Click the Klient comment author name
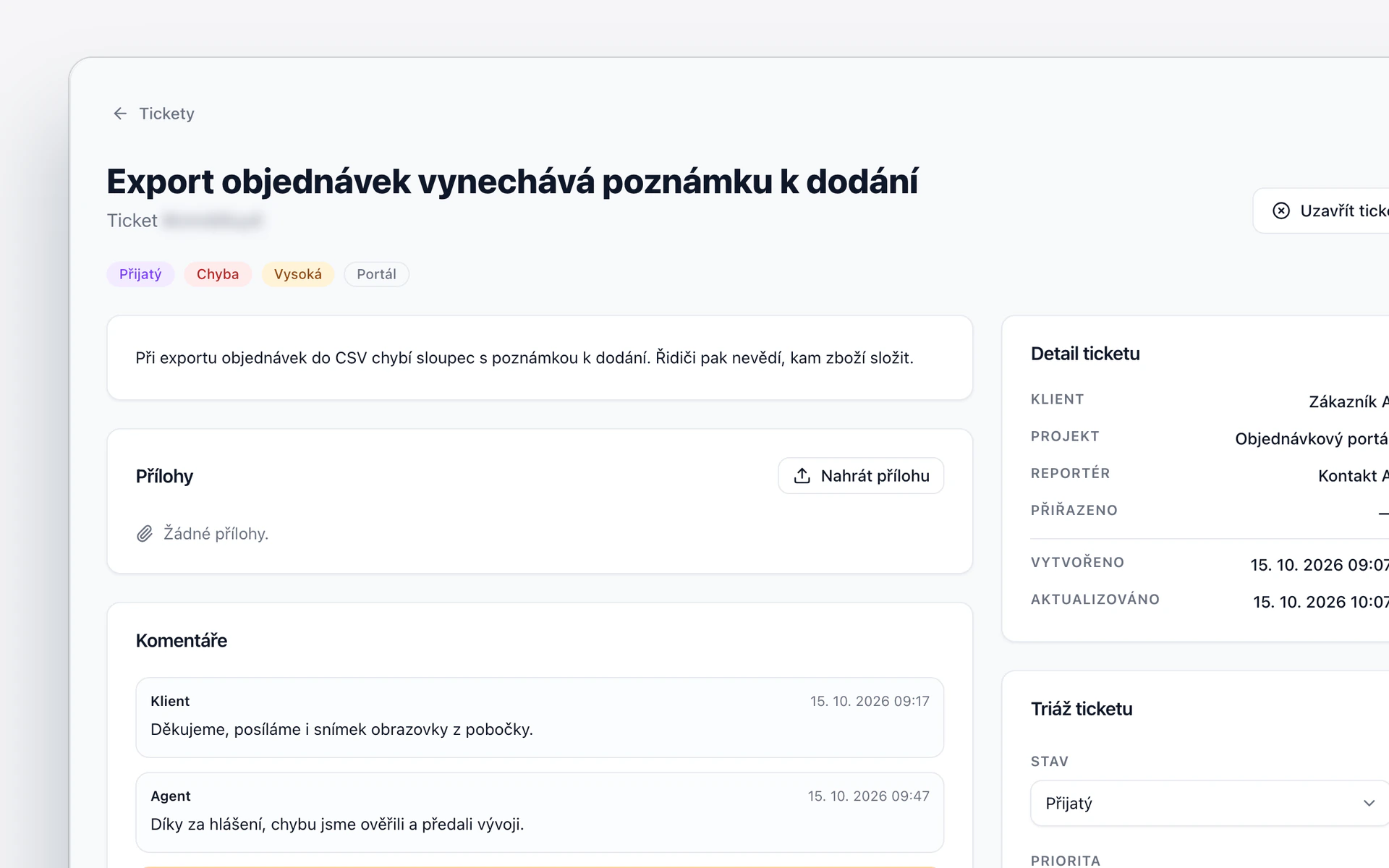This screenshot has width=1389, height=868. (170, 701)
